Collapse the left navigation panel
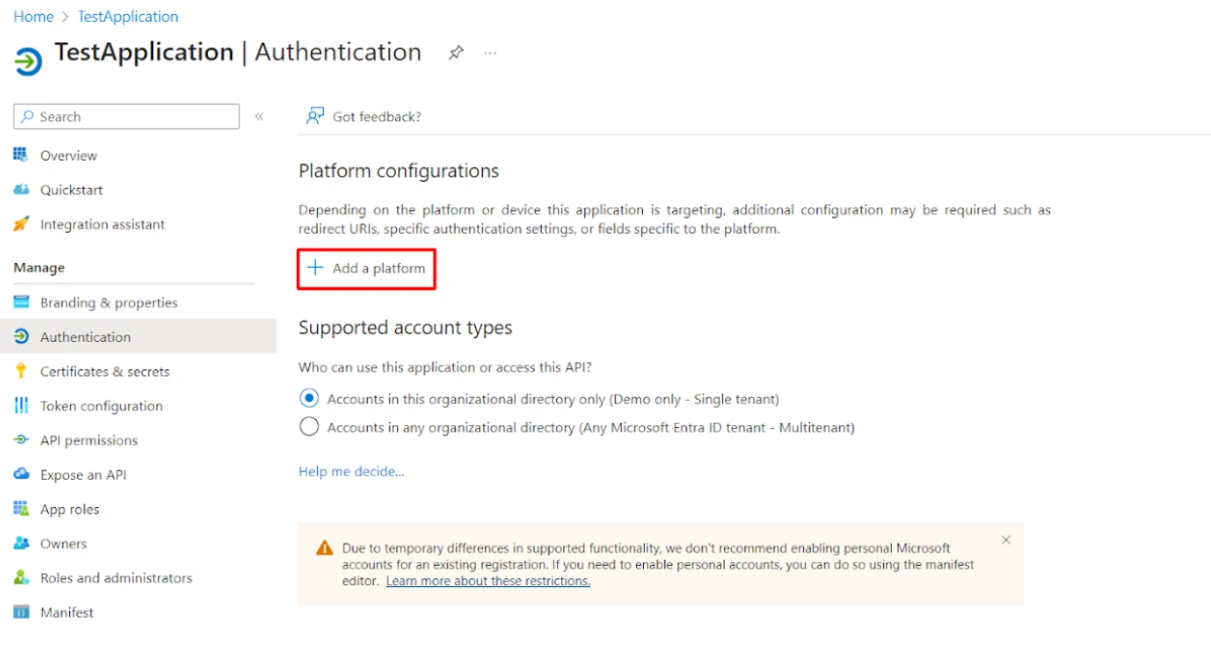The image size is (1211, 647). [259, 116]
